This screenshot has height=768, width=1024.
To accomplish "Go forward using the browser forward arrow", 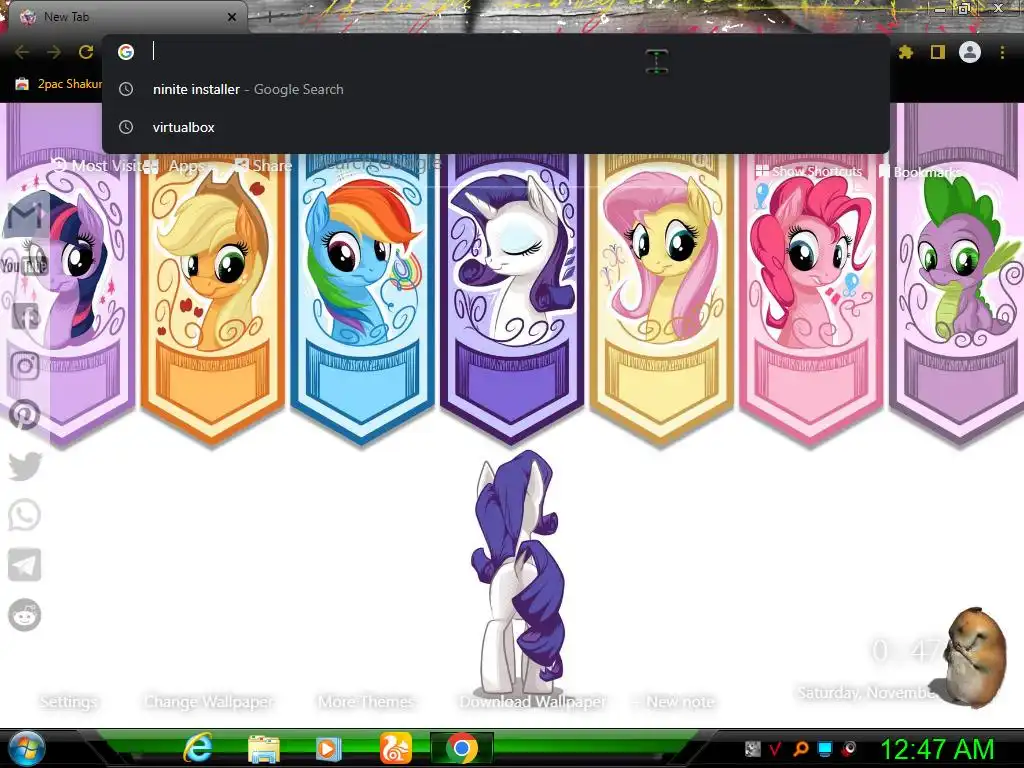I will pyautogui.click(x=54, y=52).
